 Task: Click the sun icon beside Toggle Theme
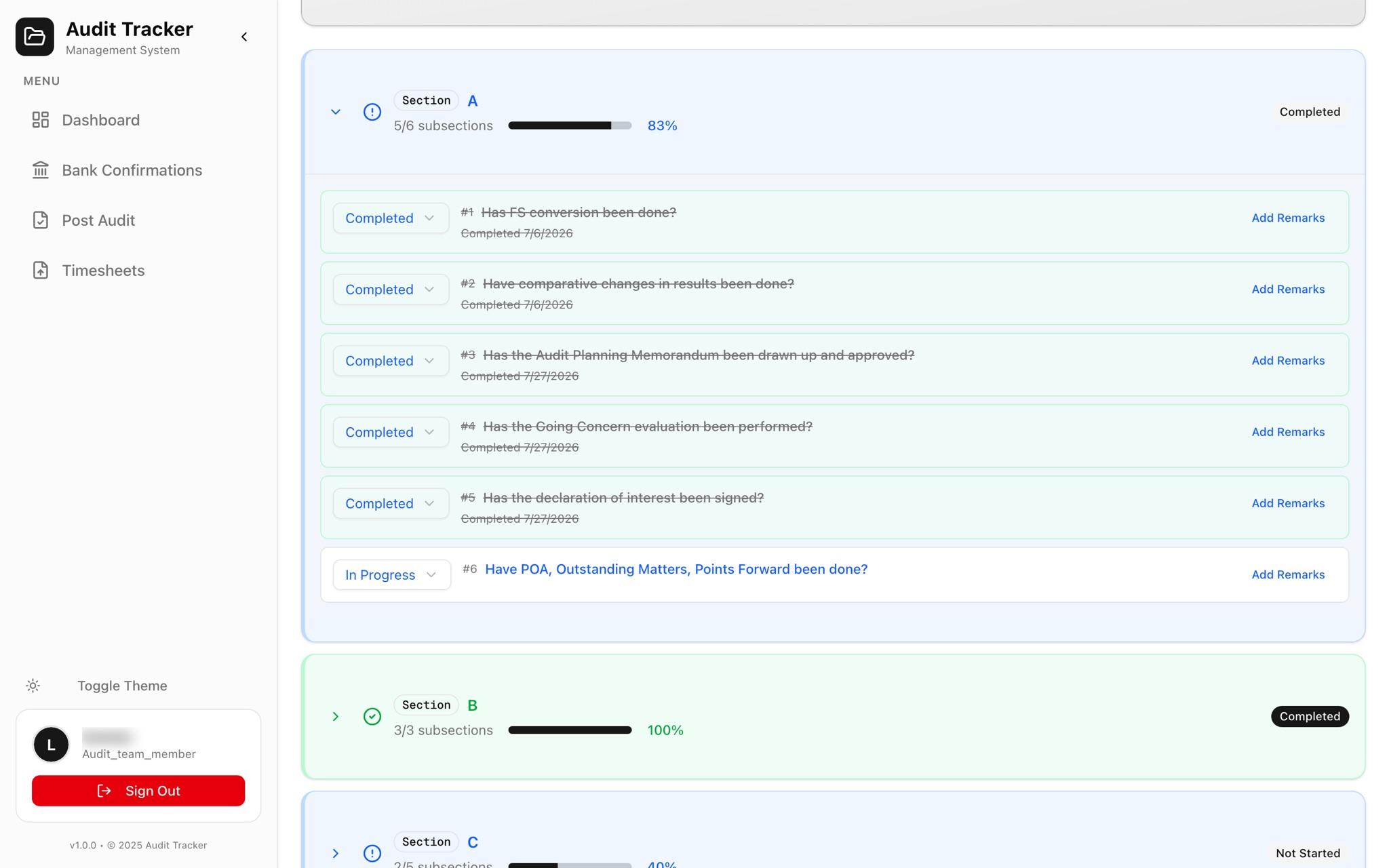pos(33,686)
